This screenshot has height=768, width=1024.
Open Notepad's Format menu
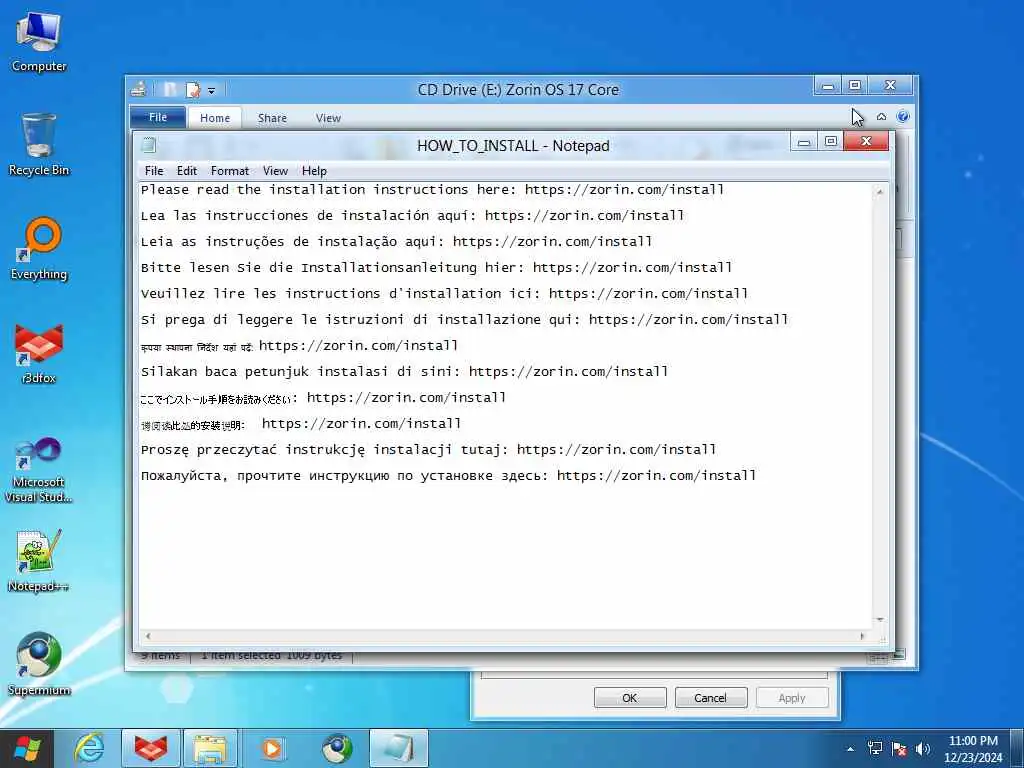pyautogui.click(x=230, y=170)
